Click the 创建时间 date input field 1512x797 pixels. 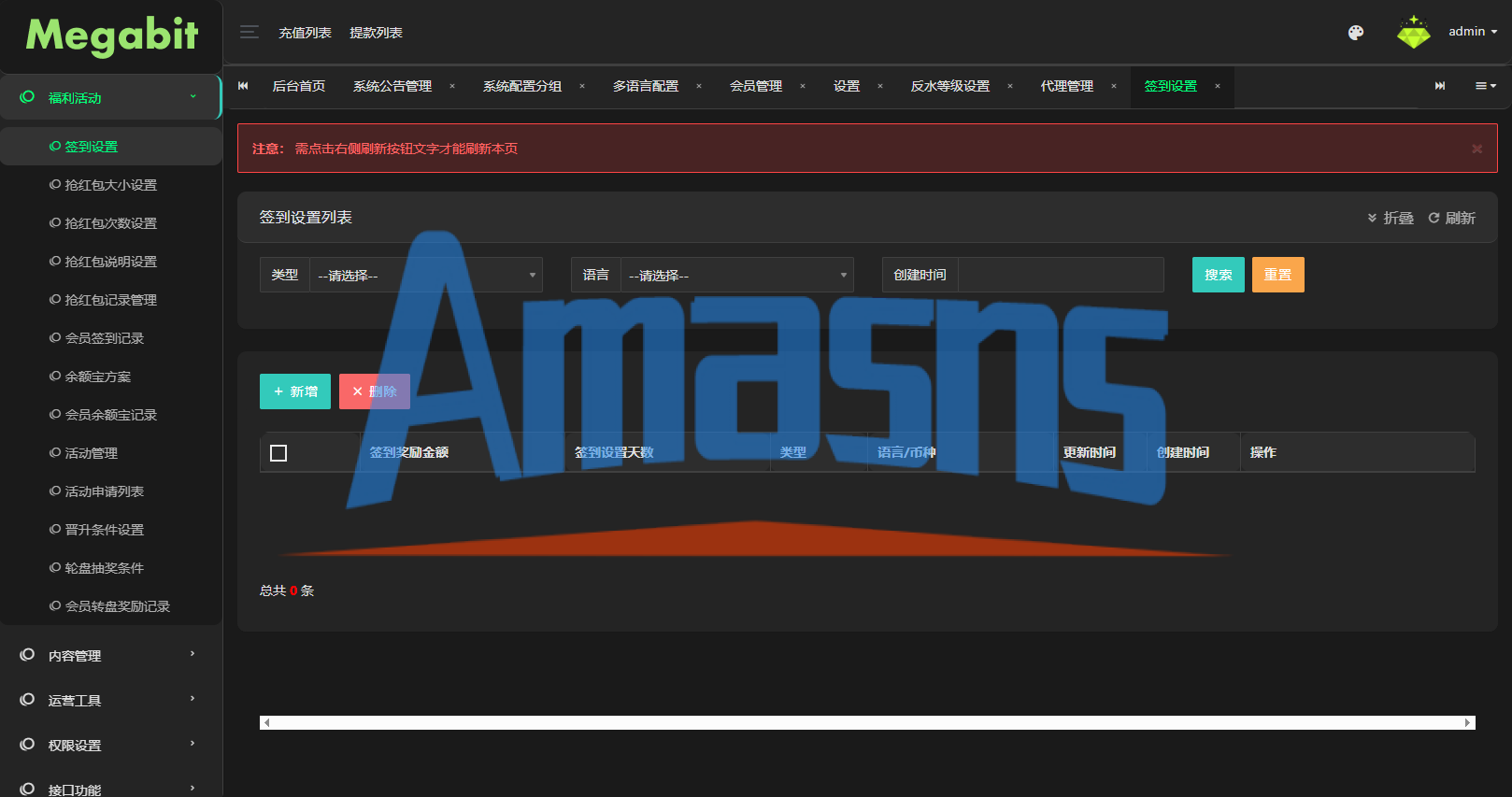coord(1062,275)
